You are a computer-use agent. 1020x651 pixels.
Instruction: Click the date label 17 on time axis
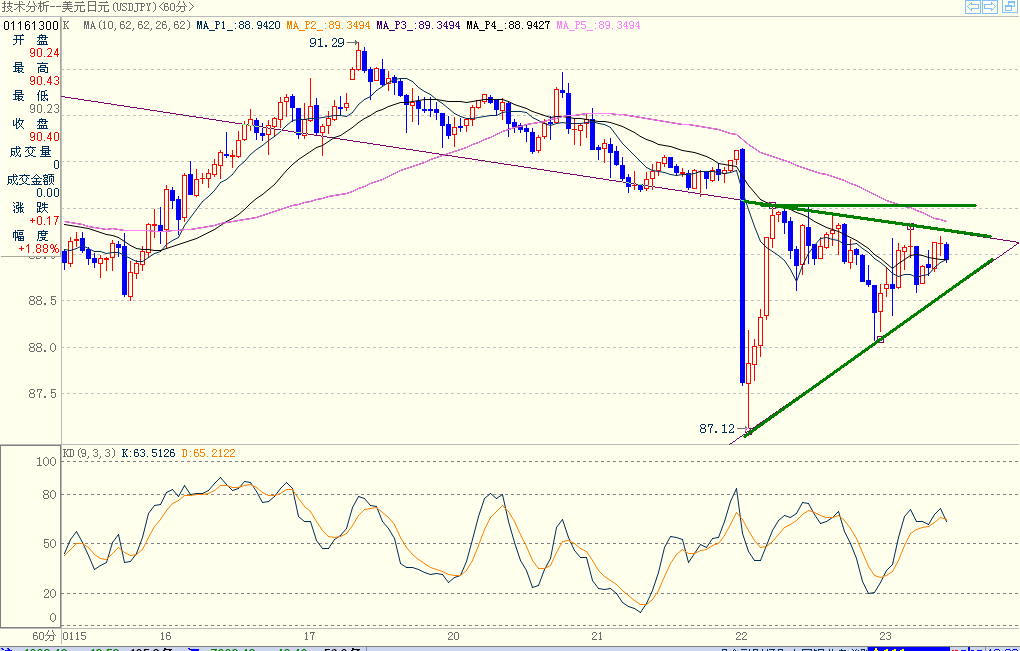click(x=309, y=636)
